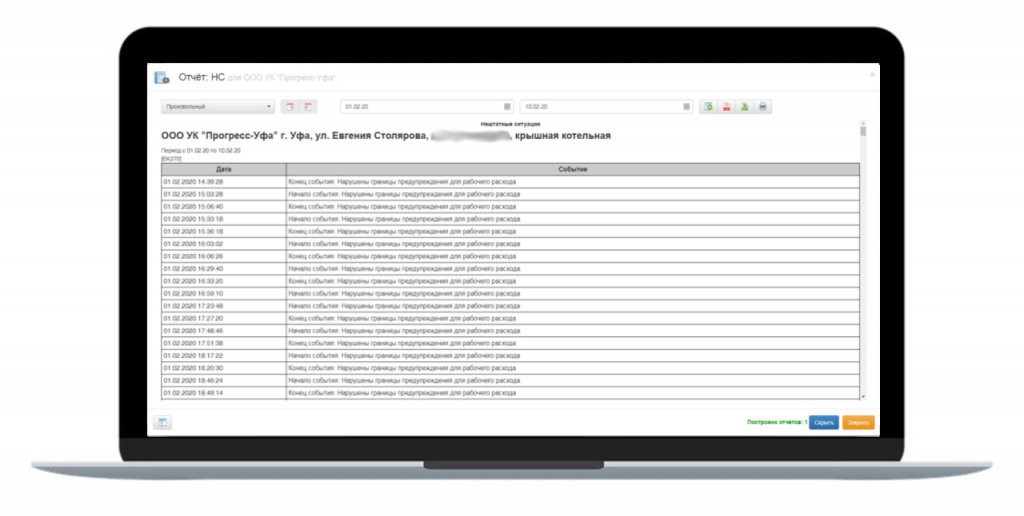Image resolution: width=1024 pixels, height=516 pixels.
Task: Select date cell 01.02.2020 17:48:46
Action: click(223, 331)
